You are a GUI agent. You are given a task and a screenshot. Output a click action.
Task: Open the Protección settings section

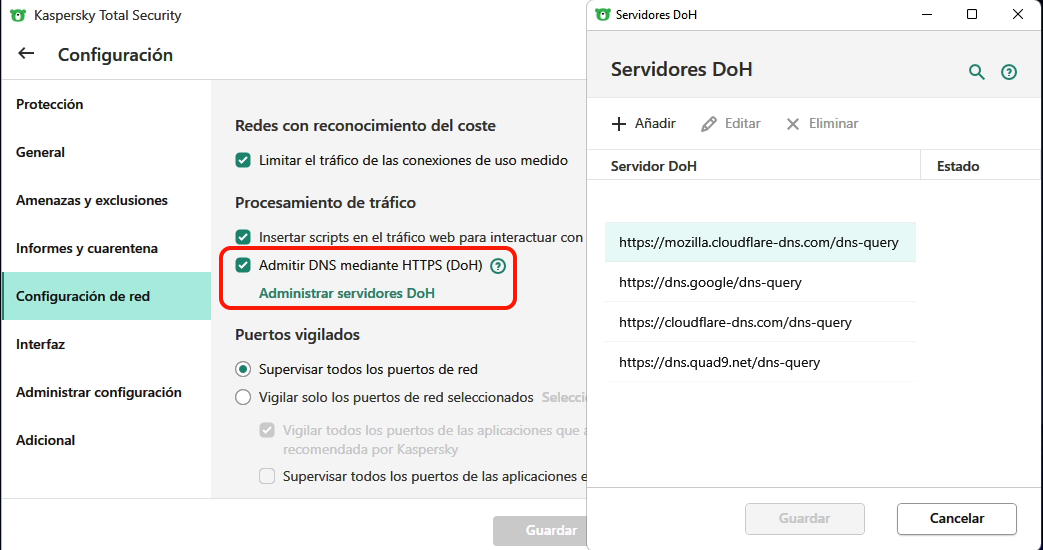coord(106,104)
